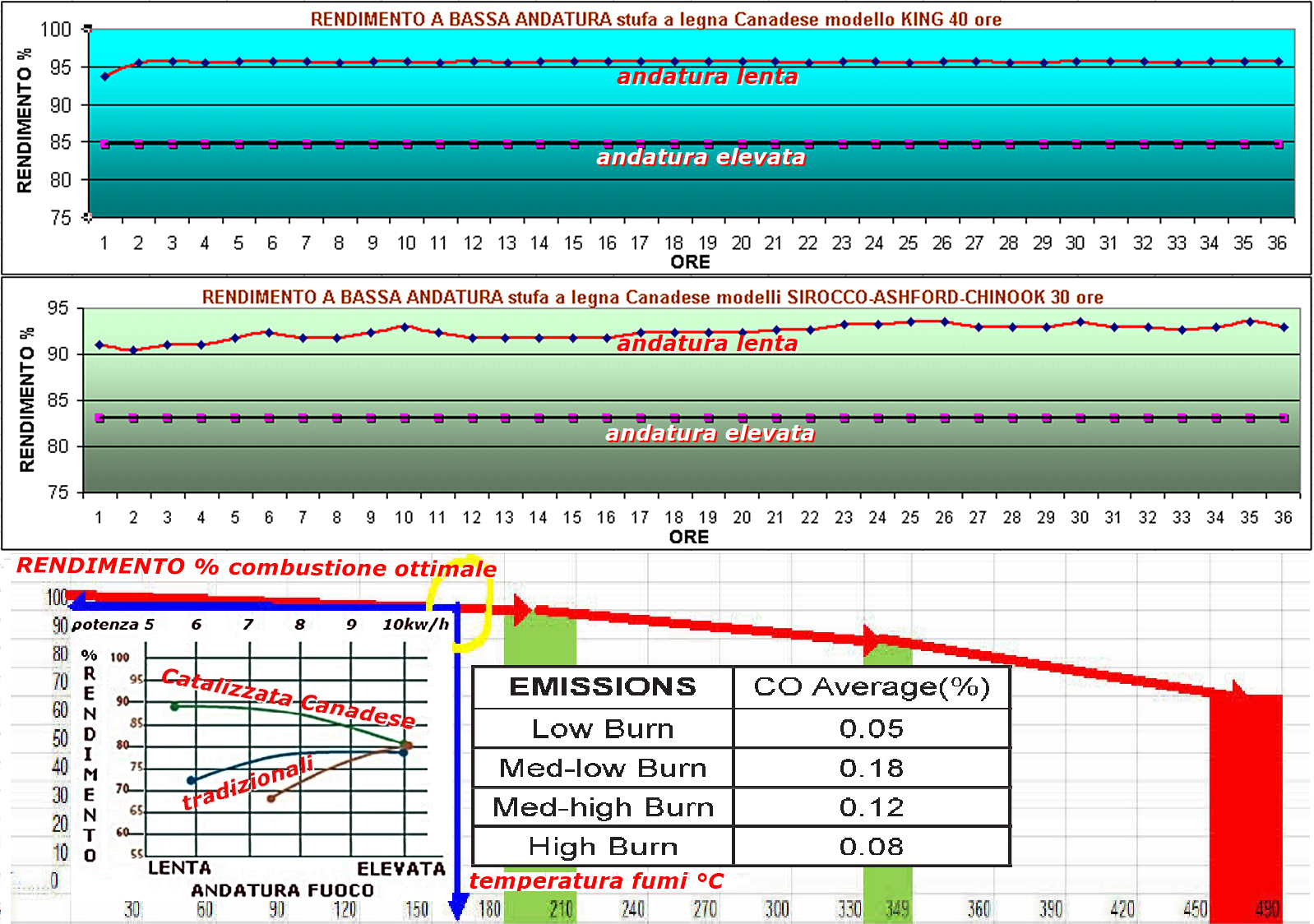The height and width of the screenshot is (924, 1314).
Task: Click the tall red bar at 490°C
Action: click(1246, 809)
